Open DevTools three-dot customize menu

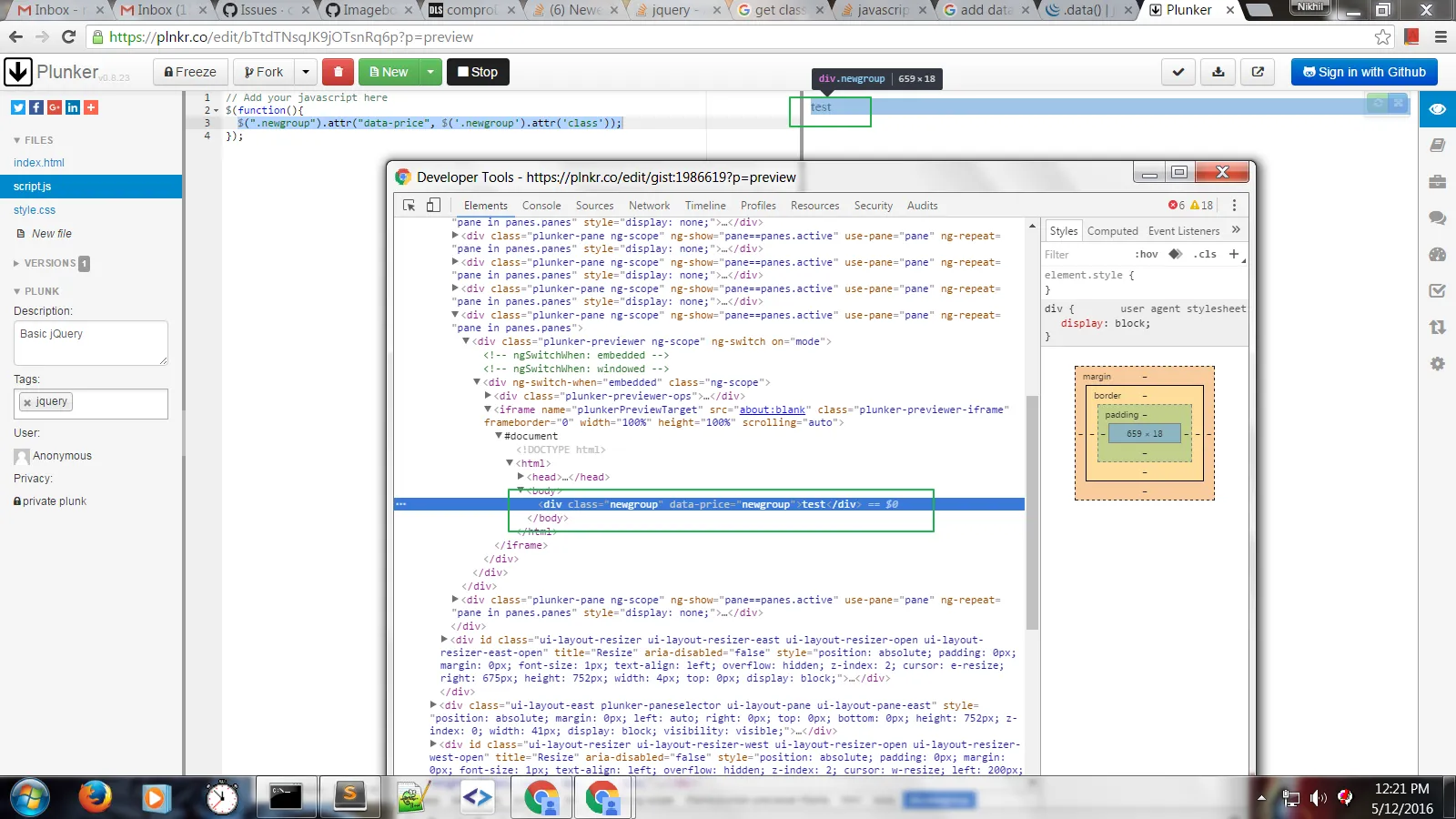pos(1234,206)
